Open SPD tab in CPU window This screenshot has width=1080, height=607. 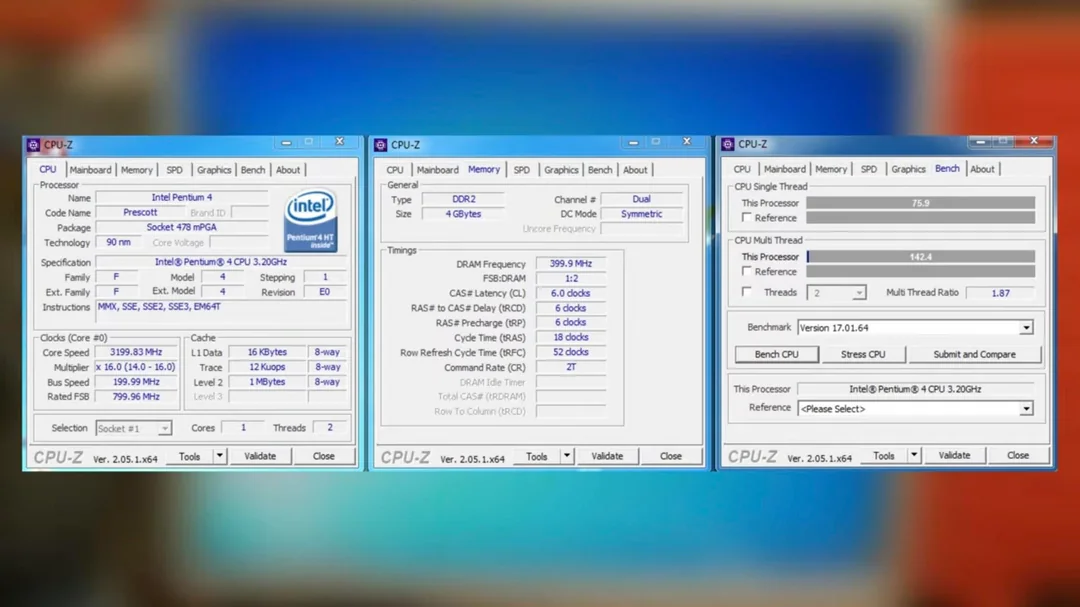(174, 170)
